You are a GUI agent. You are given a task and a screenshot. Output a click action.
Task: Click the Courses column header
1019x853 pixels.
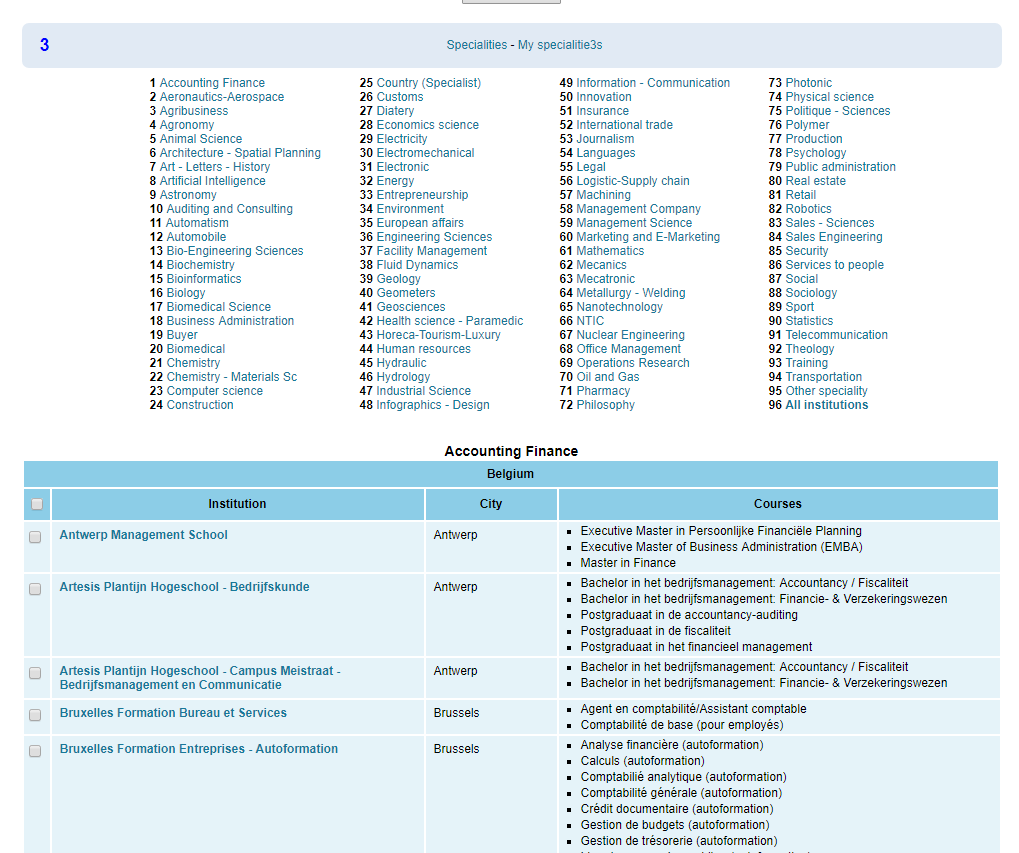(777, 504)
